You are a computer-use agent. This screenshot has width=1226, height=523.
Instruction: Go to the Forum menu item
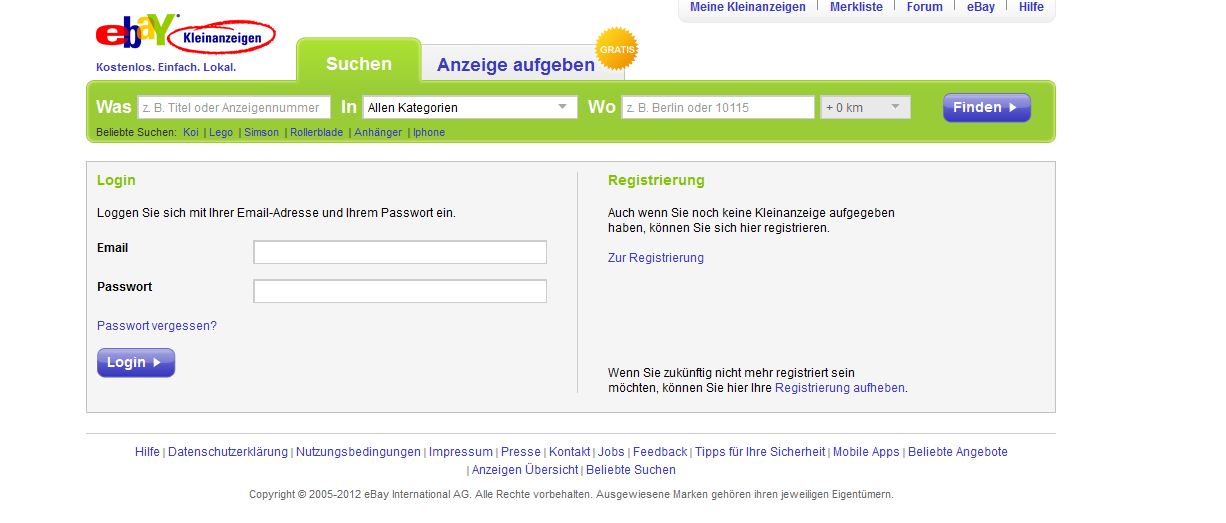coord(924,7)
